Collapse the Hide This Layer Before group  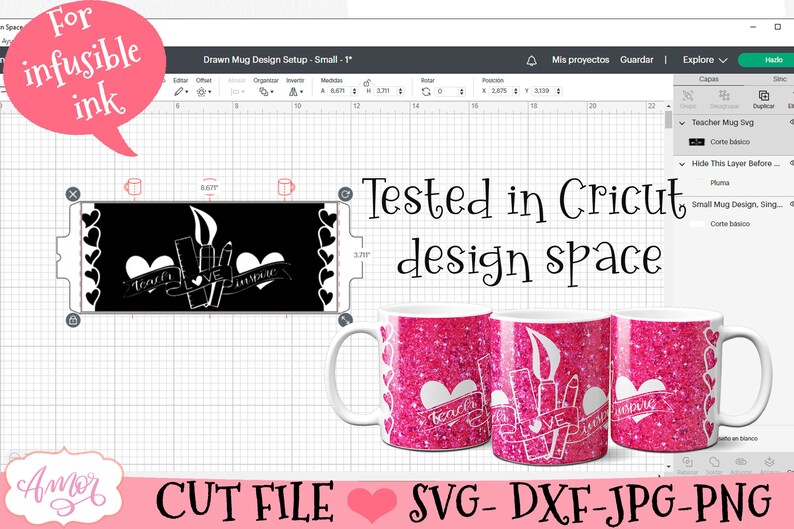[682, 164]
